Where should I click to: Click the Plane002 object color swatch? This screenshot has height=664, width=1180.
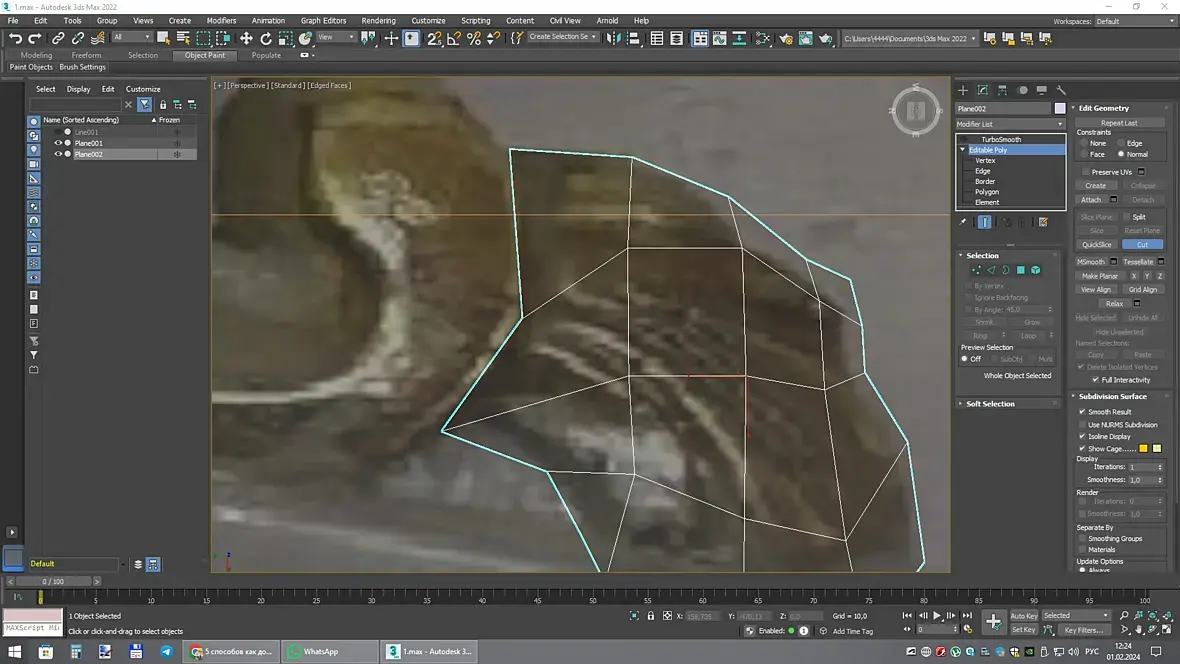click(1060, 108)
